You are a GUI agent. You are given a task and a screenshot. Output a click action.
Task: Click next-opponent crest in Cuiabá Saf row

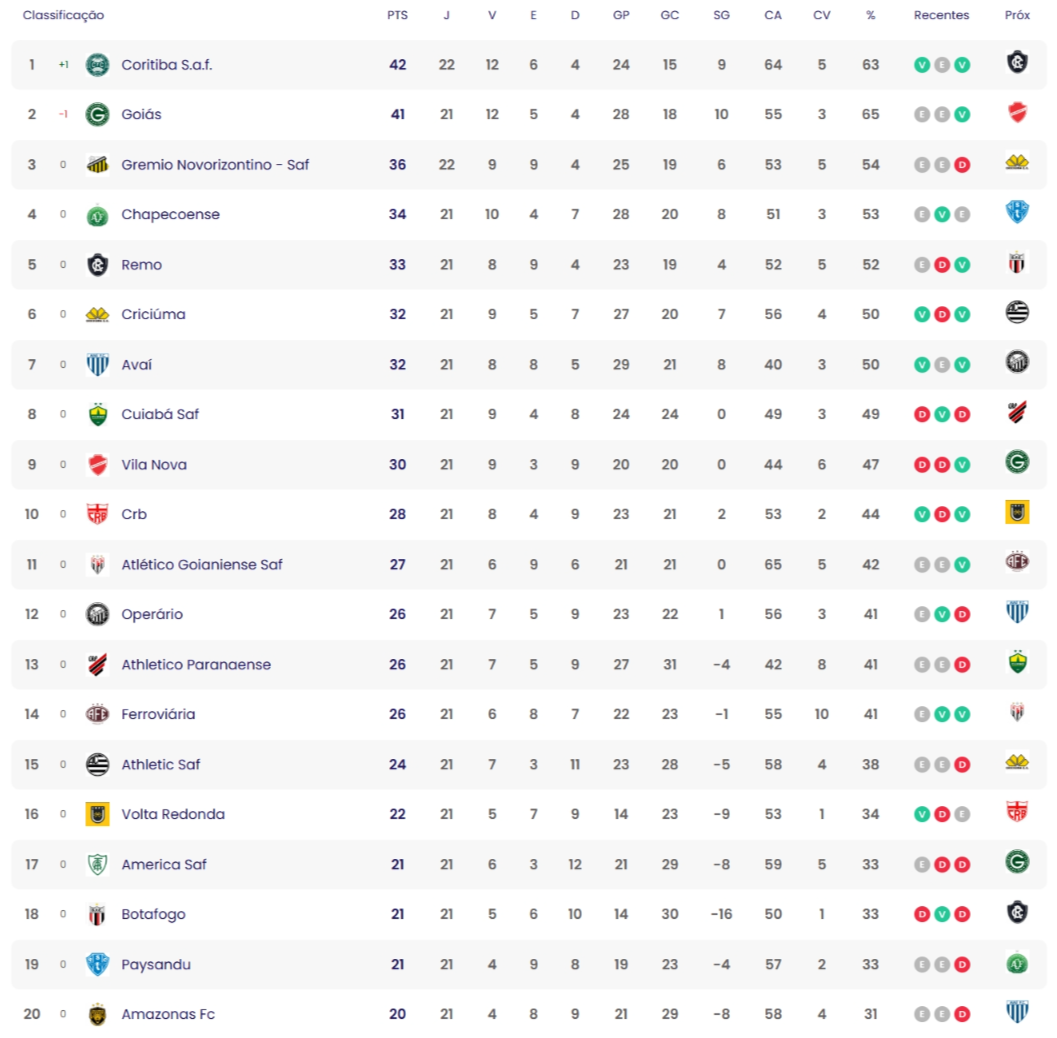pos(1017,412)
